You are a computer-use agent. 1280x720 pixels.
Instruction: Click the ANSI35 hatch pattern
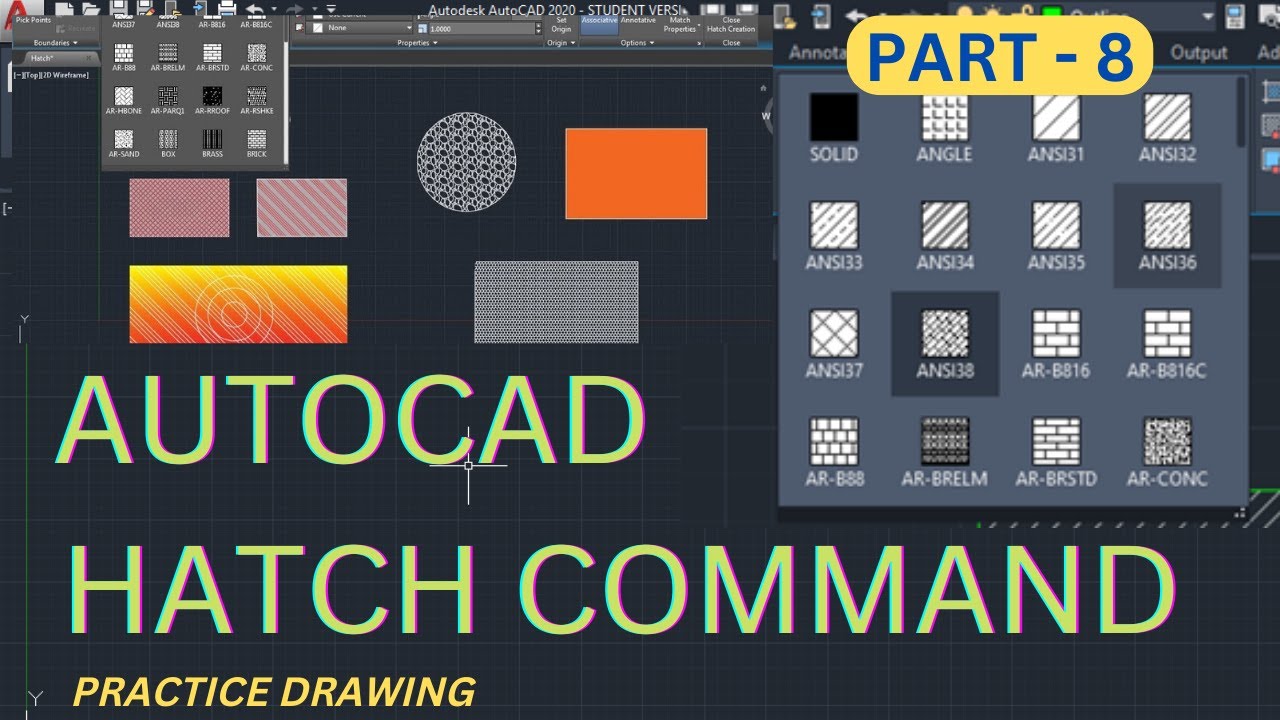[x=1056, y=236]
